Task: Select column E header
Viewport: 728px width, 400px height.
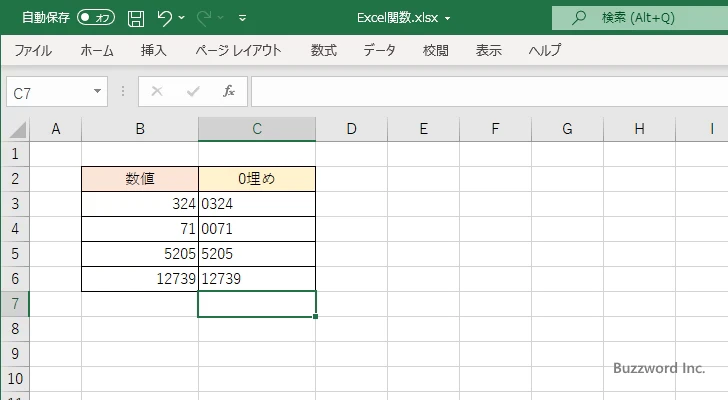Action: click(423, 129)
